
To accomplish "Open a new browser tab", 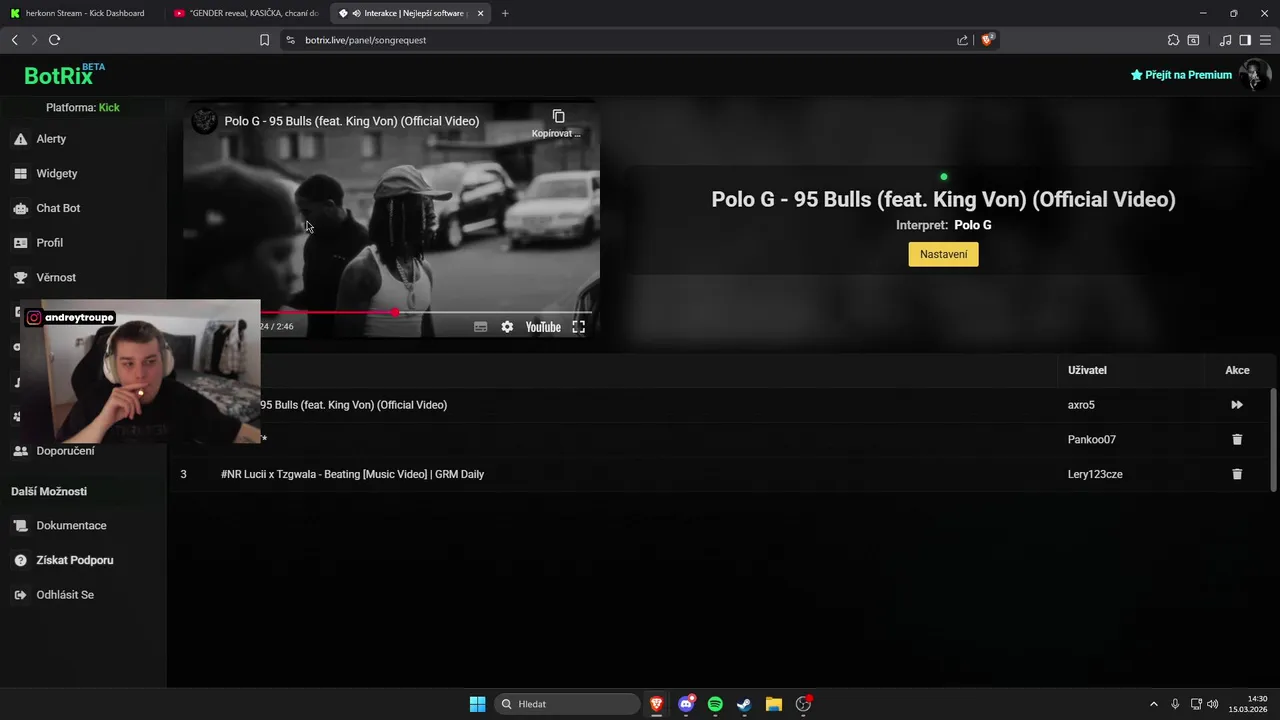I will tap(505, 13).
